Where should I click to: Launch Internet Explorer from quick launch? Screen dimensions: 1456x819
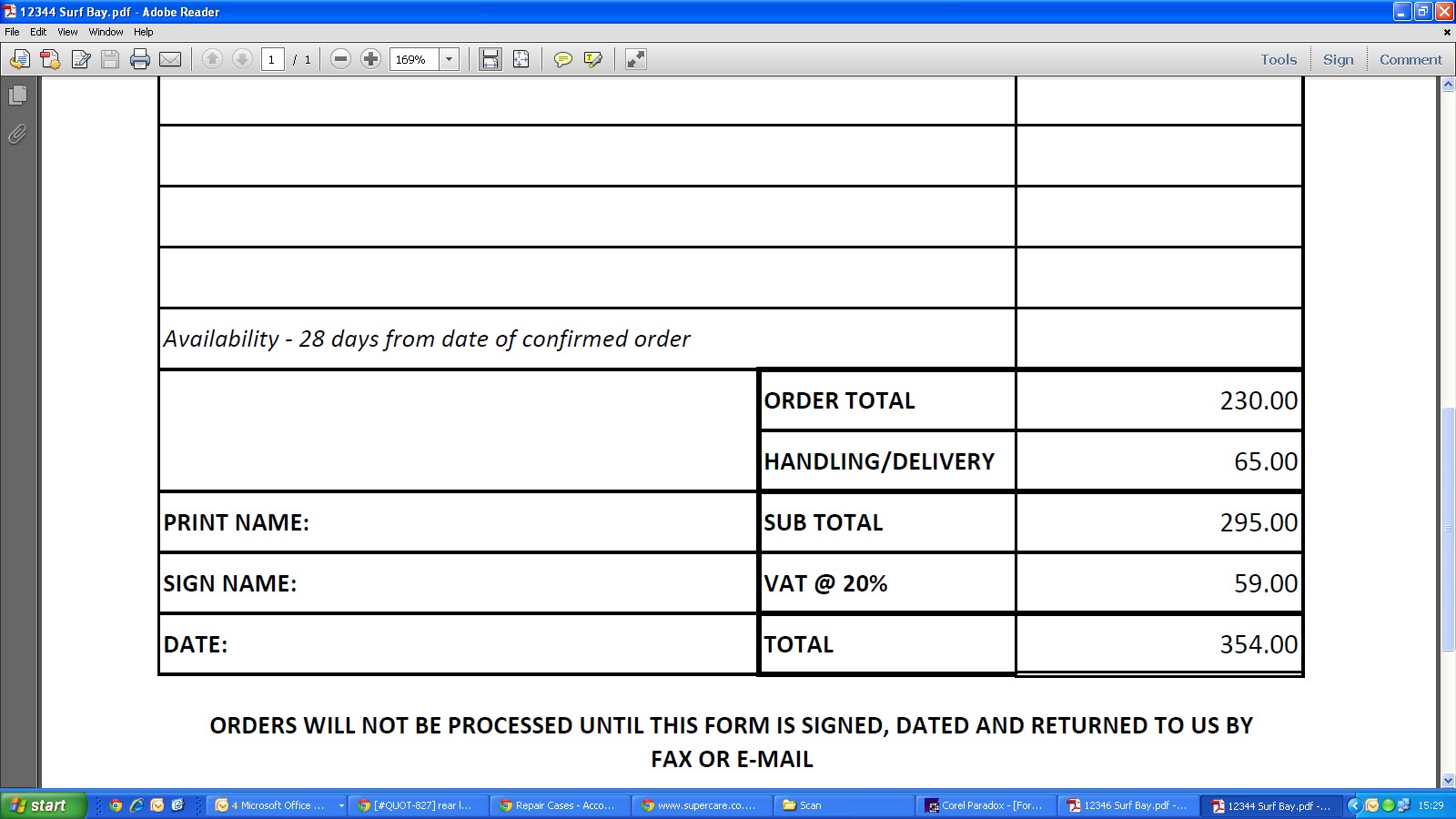coord(136,805)
